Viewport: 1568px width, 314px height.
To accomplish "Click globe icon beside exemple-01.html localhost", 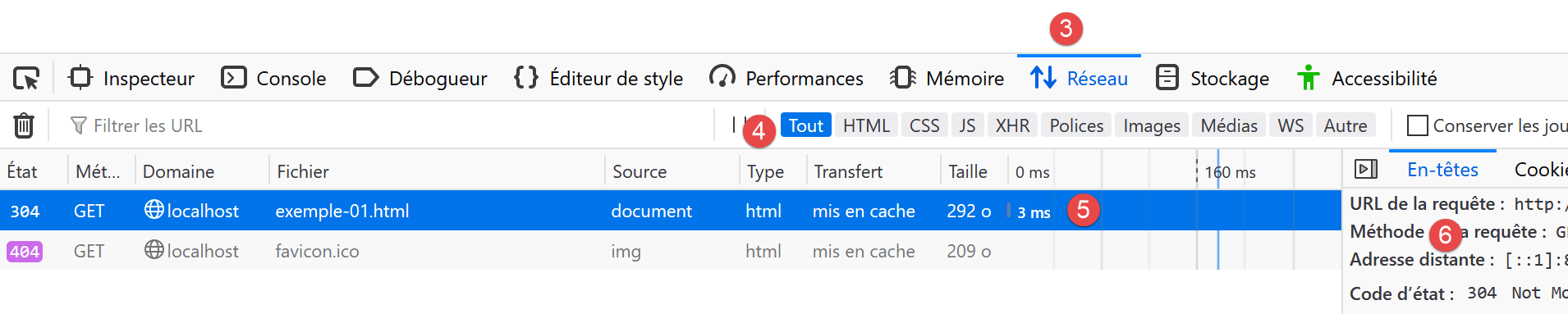I will 154,210.
